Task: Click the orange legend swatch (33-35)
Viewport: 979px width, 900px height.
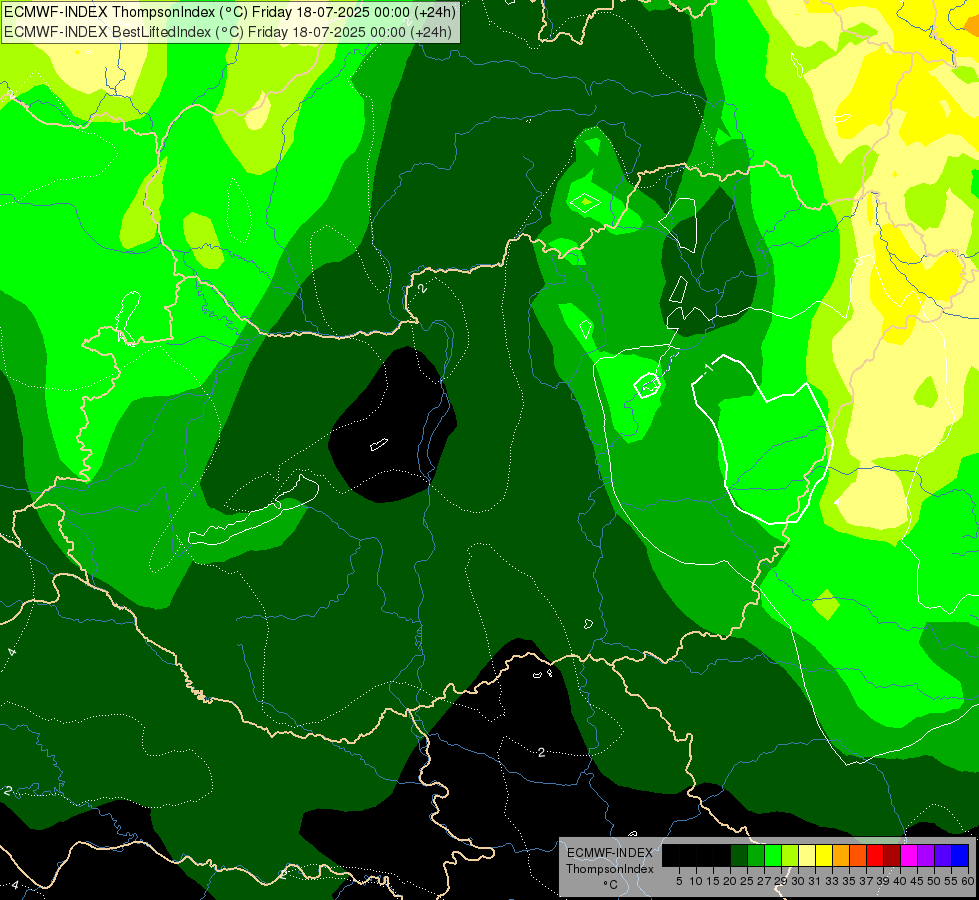Action: click(841, 856)
